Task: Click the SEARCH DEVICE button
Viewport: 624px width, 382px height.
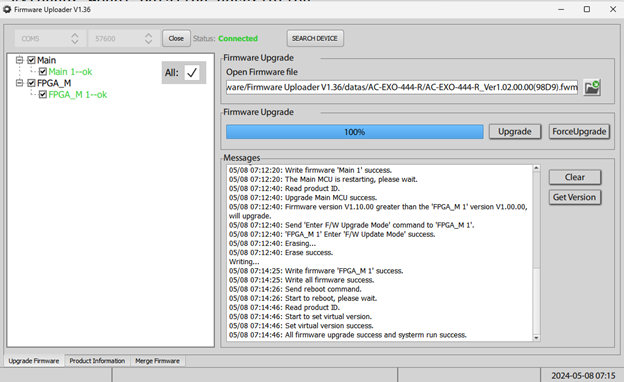Action: (315, 39)
